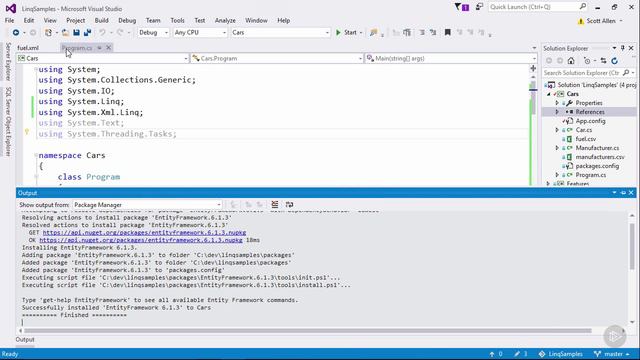Click the Scott Allen account name
Viewport: 640px width, 360px height.
coord(601,21)
